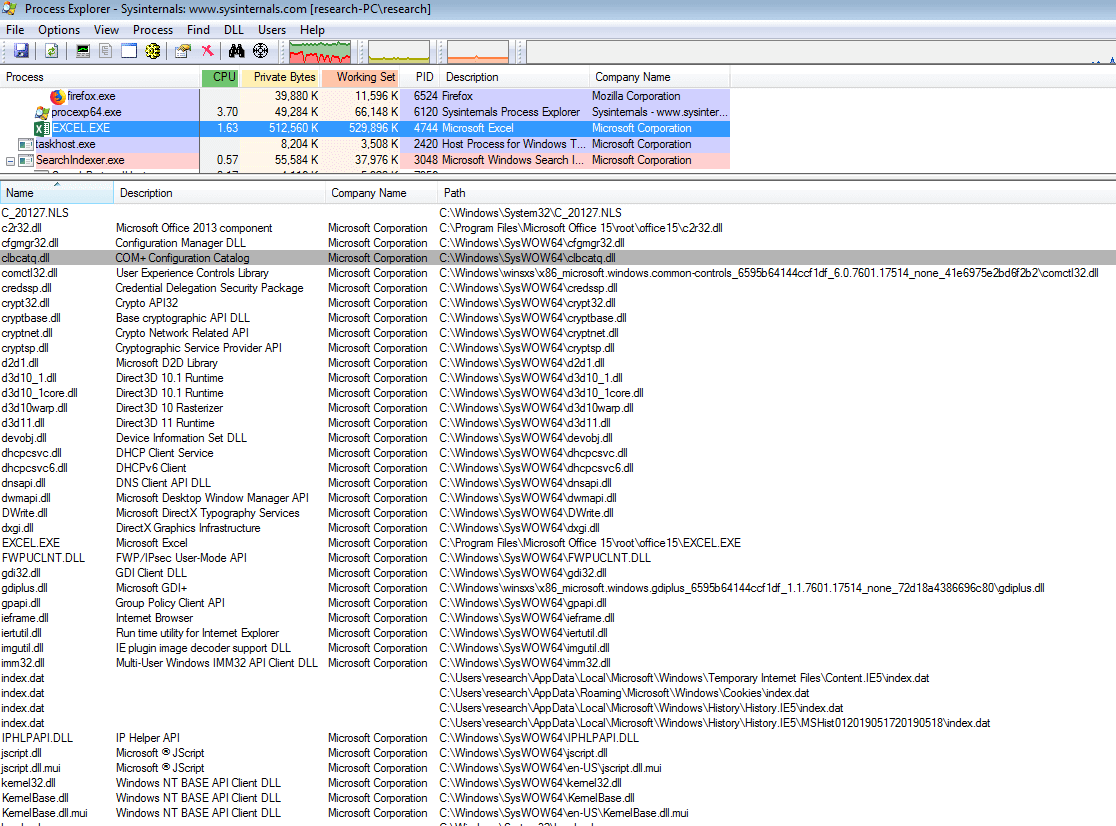Click the taskhost.exe process icon
This screenshot has width=1116, height=826.
tap(26, 144)
